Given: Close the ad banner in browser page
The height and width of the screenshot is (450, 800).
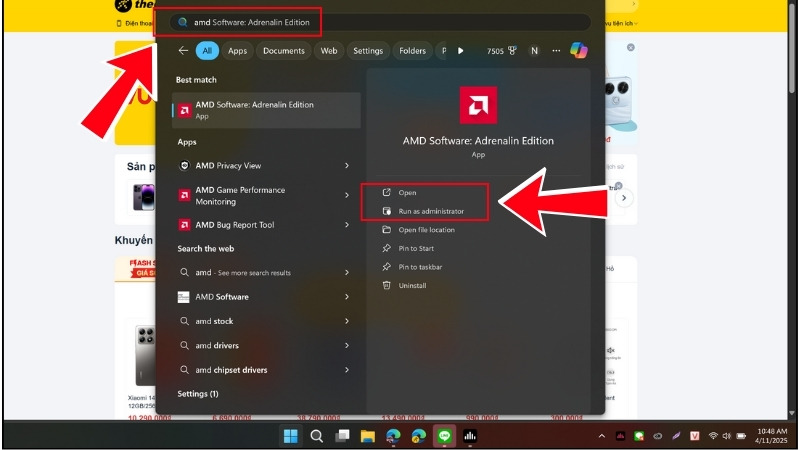Looking at the screenshot, I should tap(631, 47).
